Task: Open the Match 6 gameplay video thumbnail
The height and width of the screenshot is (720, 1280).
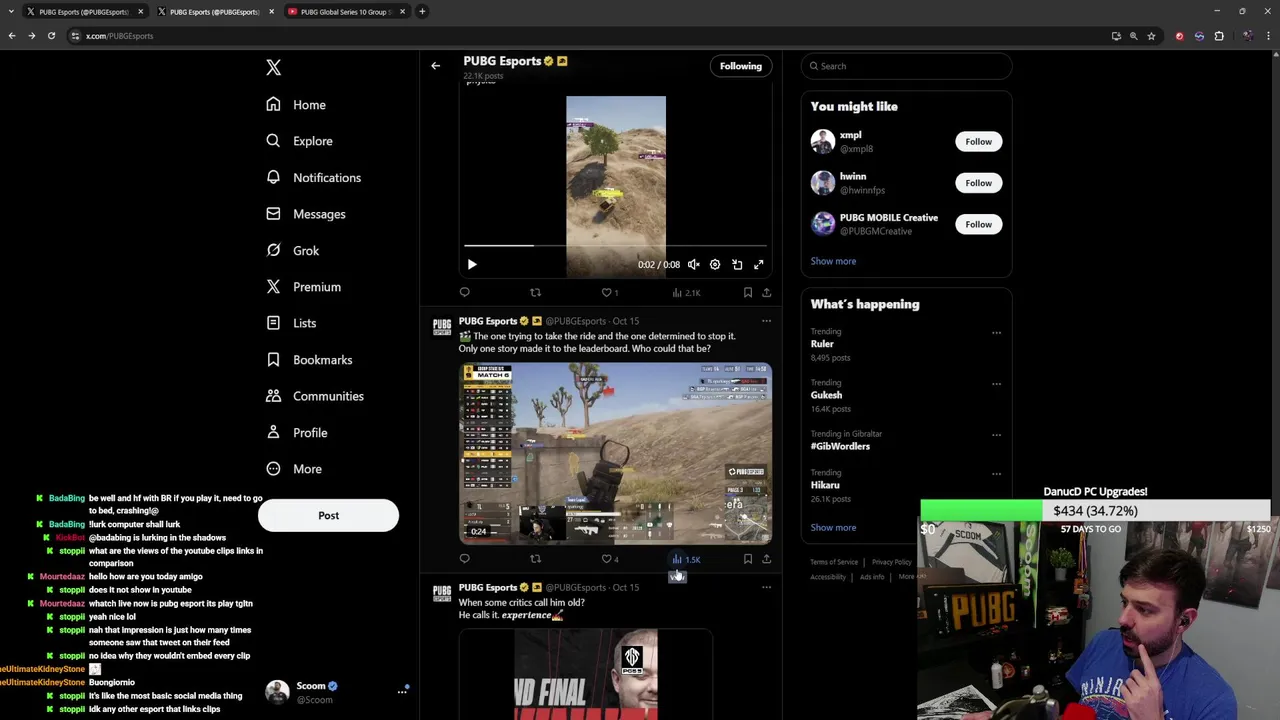Action: pos(615,454)
